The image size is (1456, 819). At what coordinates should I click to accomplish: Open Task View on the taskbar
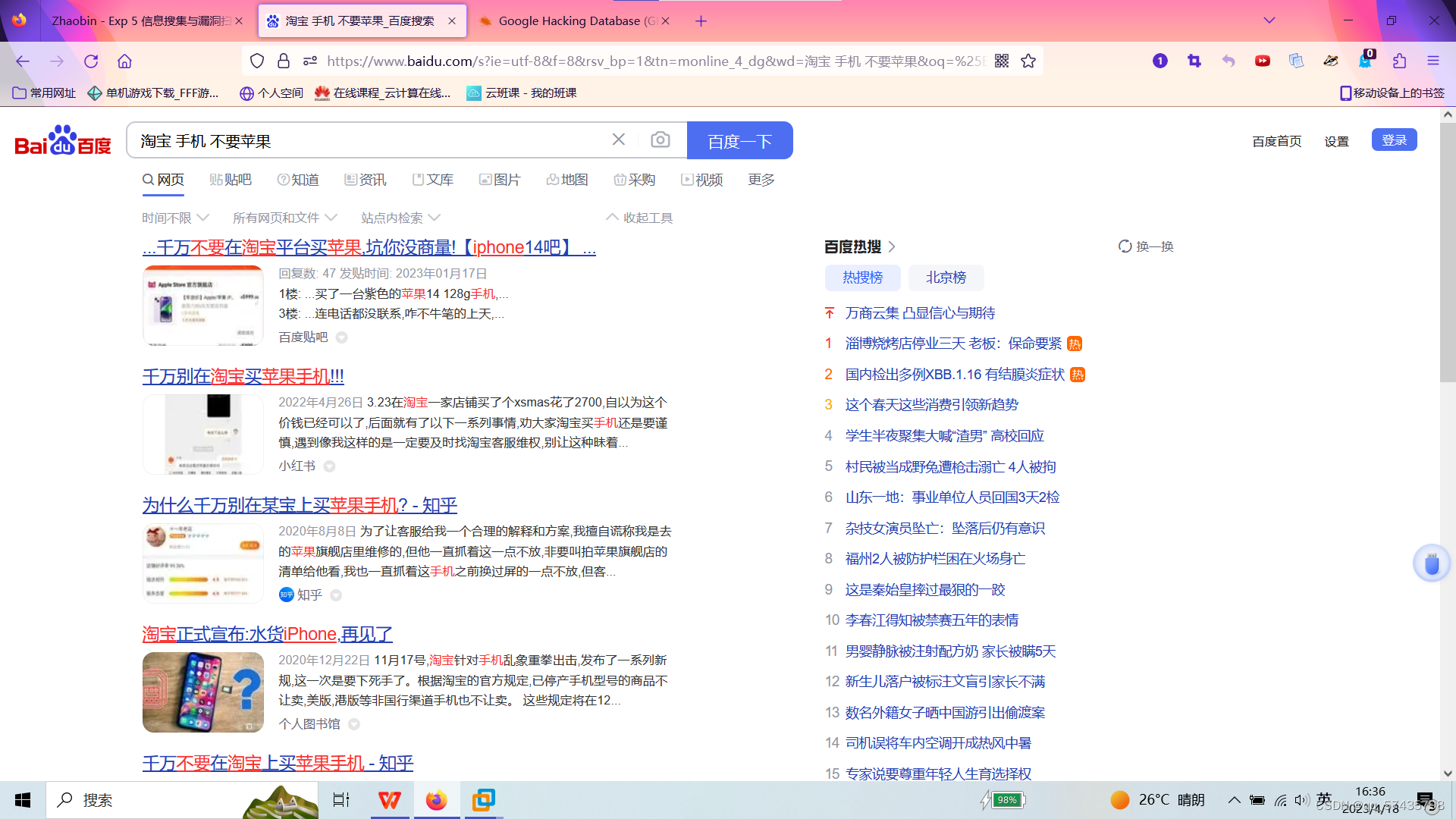pos(341,800)
